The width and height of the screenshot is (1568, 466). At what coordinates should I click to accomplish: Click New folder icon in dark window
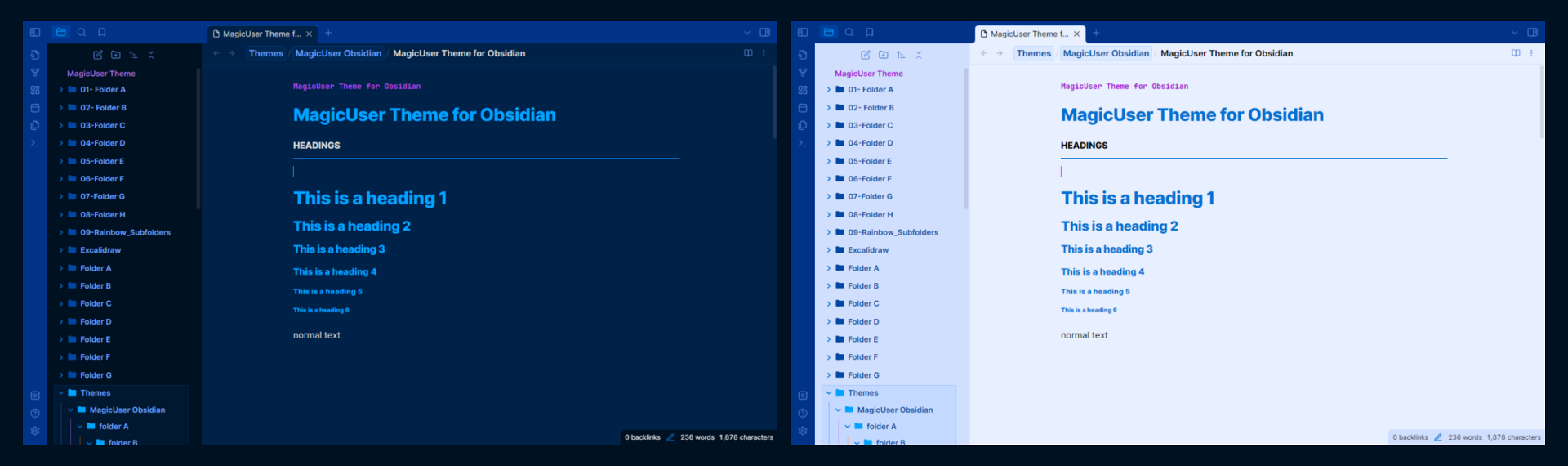116,55
